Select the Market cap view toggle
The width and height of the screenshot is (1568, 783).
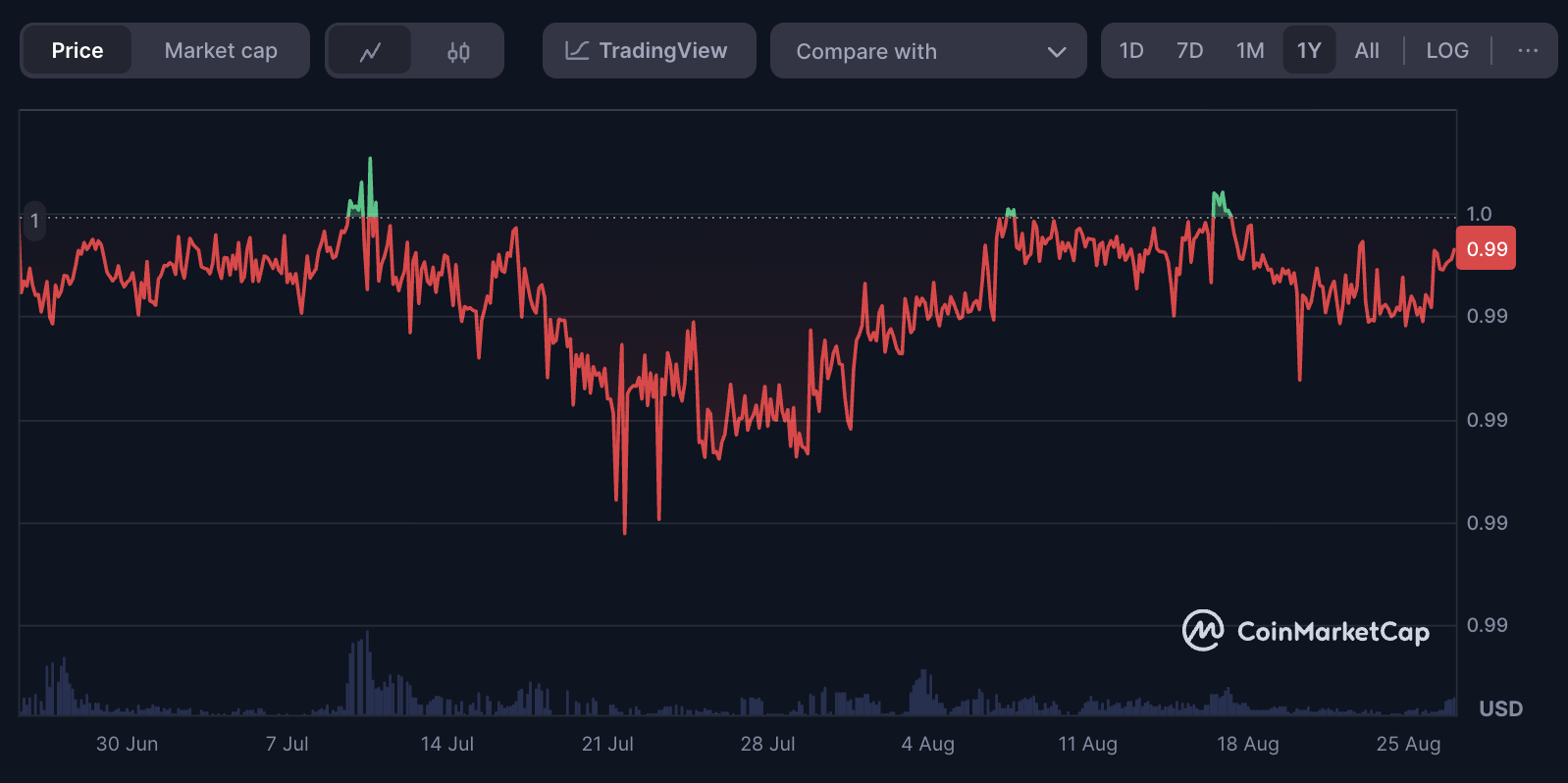tap(221, 51)
